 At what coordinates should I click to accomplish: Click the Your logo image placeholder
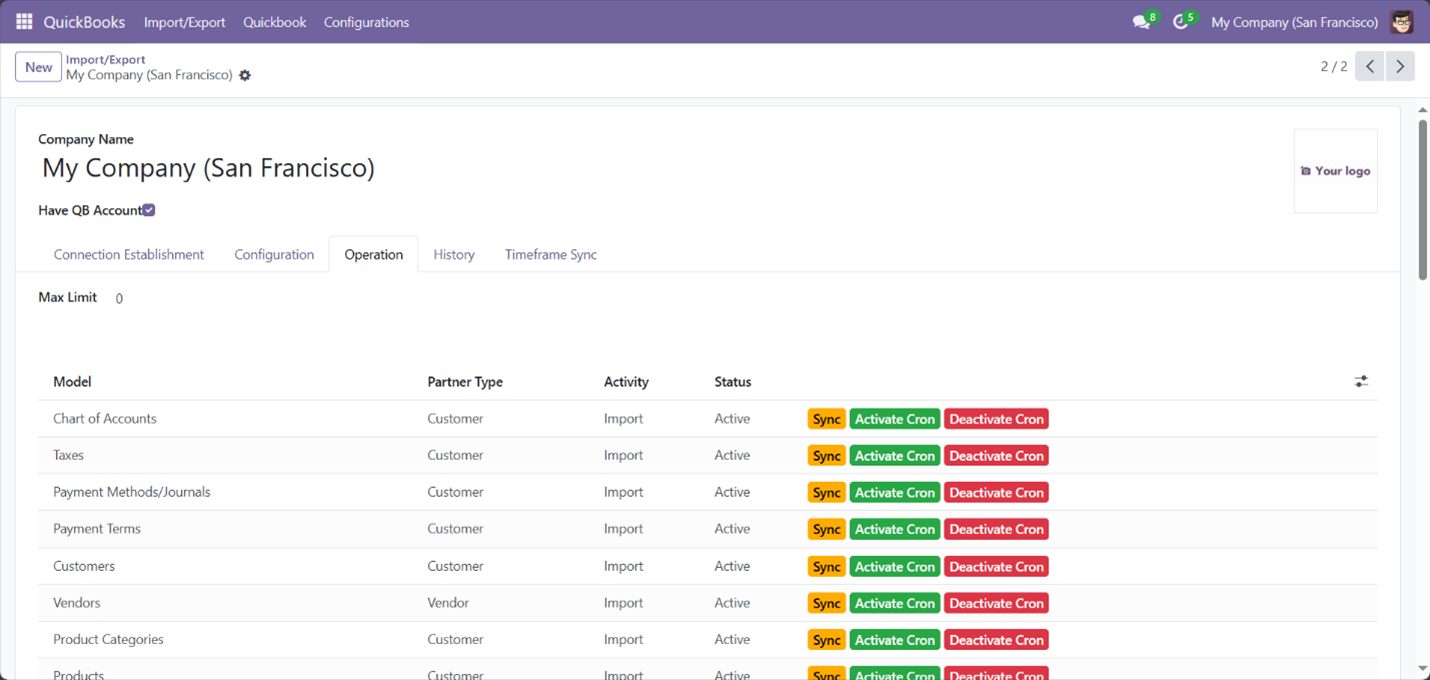[x=1335, y=170]
